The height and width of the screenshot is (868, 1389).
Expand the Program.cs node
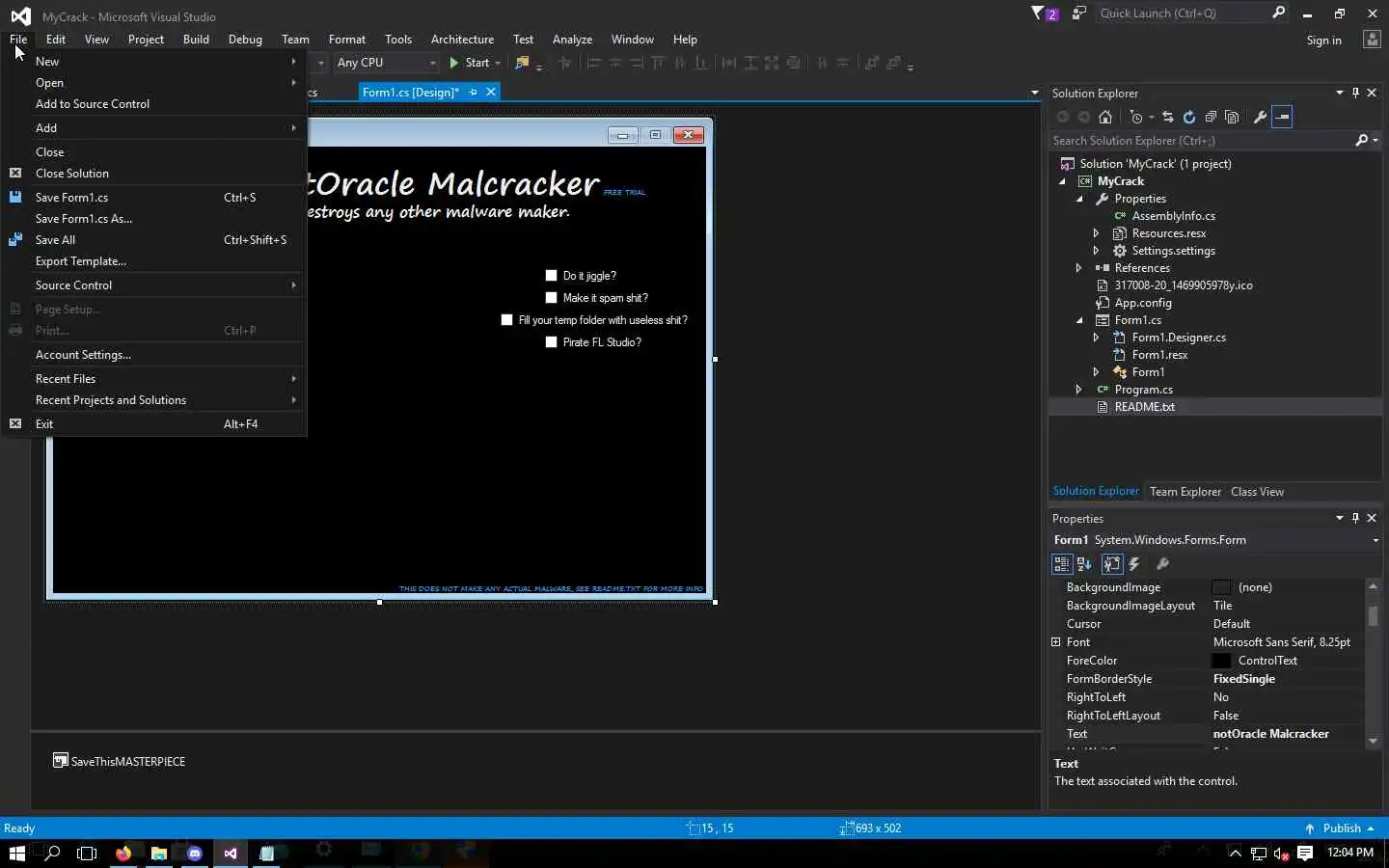click(x=1079, y=390)
